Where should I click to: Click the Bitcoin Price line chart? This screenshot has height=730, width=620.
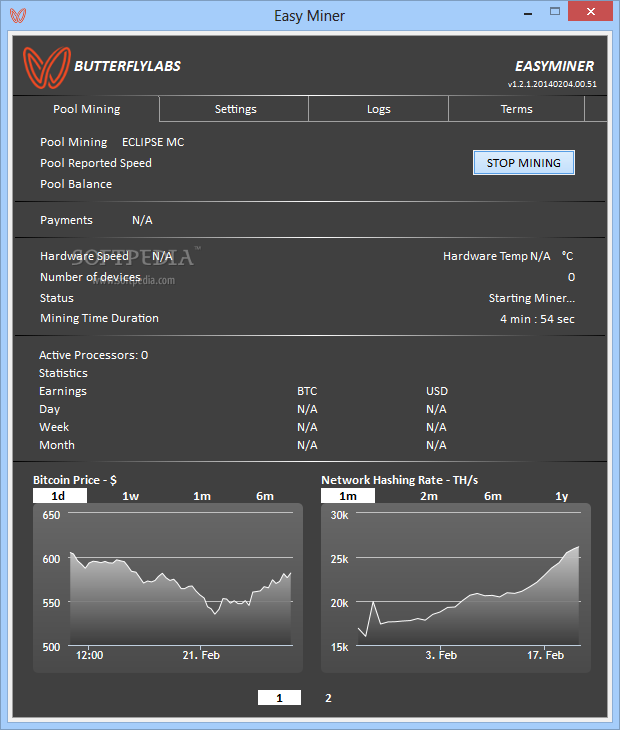click(x=168, y=588)
